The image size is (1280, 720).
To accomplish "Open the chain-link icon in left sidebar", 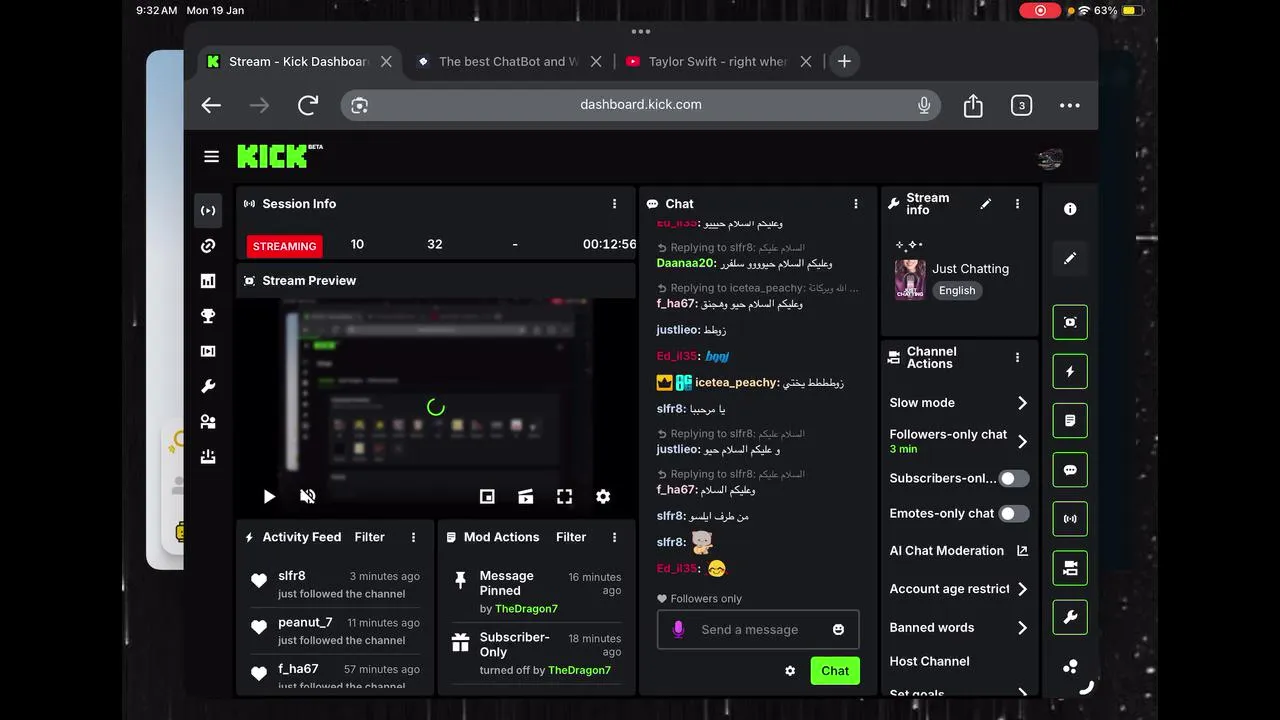I will (208, 246).
